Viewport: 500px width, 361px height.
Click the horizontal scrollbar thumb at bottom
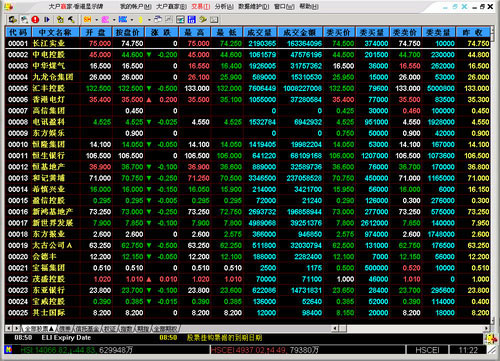point(342,329)
